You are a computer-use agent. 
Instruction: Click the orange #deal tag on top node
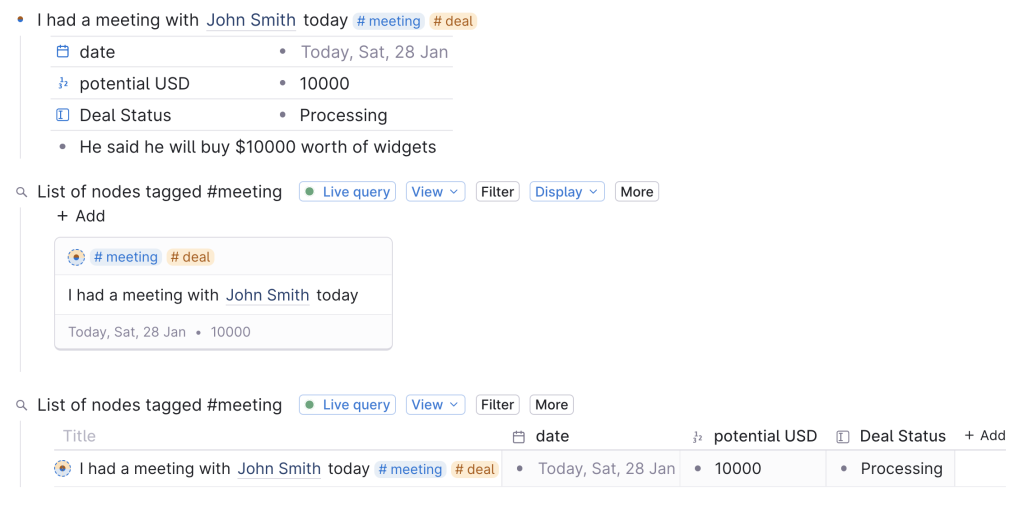click(453, 21)
